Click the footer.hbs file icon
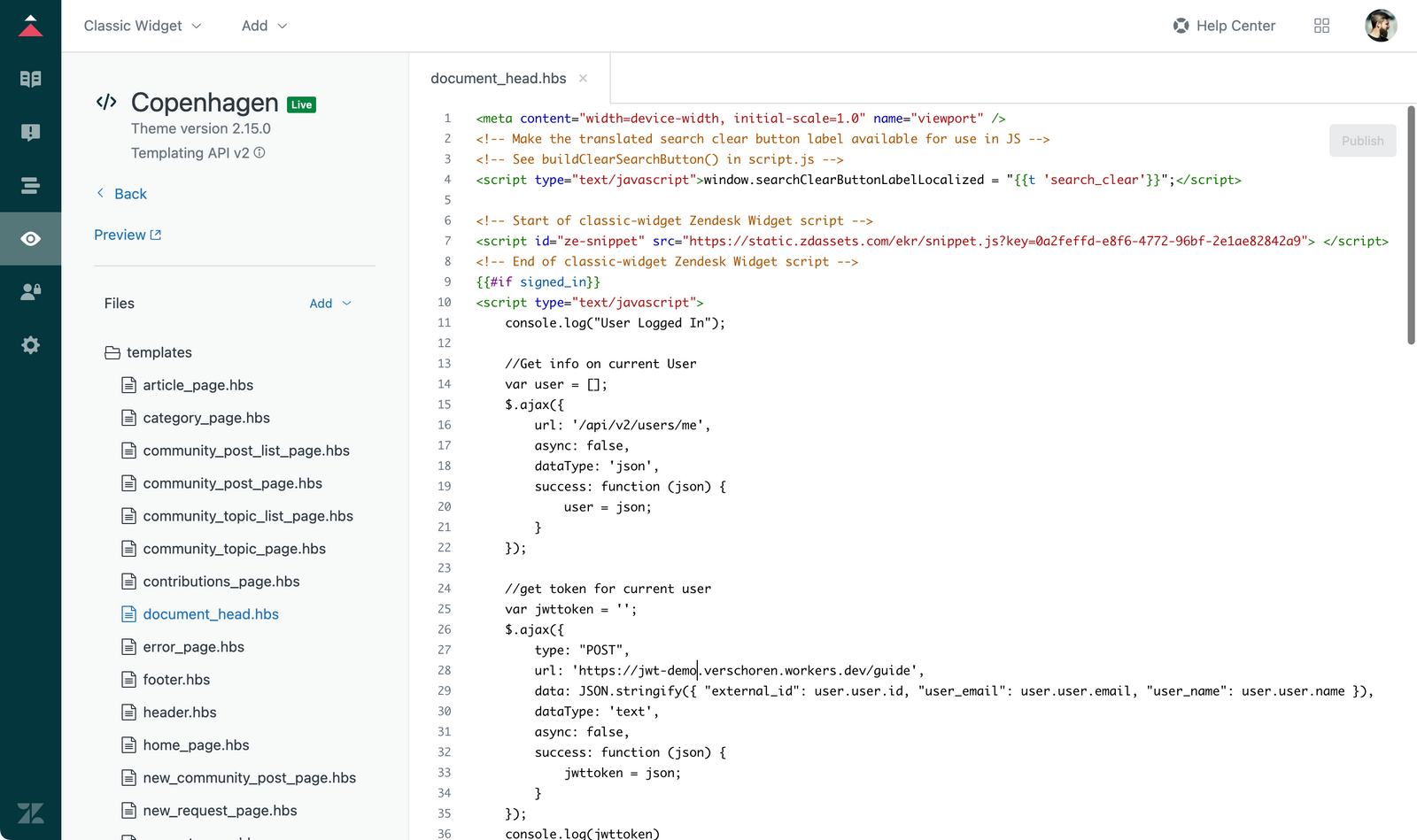 (128, 680)
